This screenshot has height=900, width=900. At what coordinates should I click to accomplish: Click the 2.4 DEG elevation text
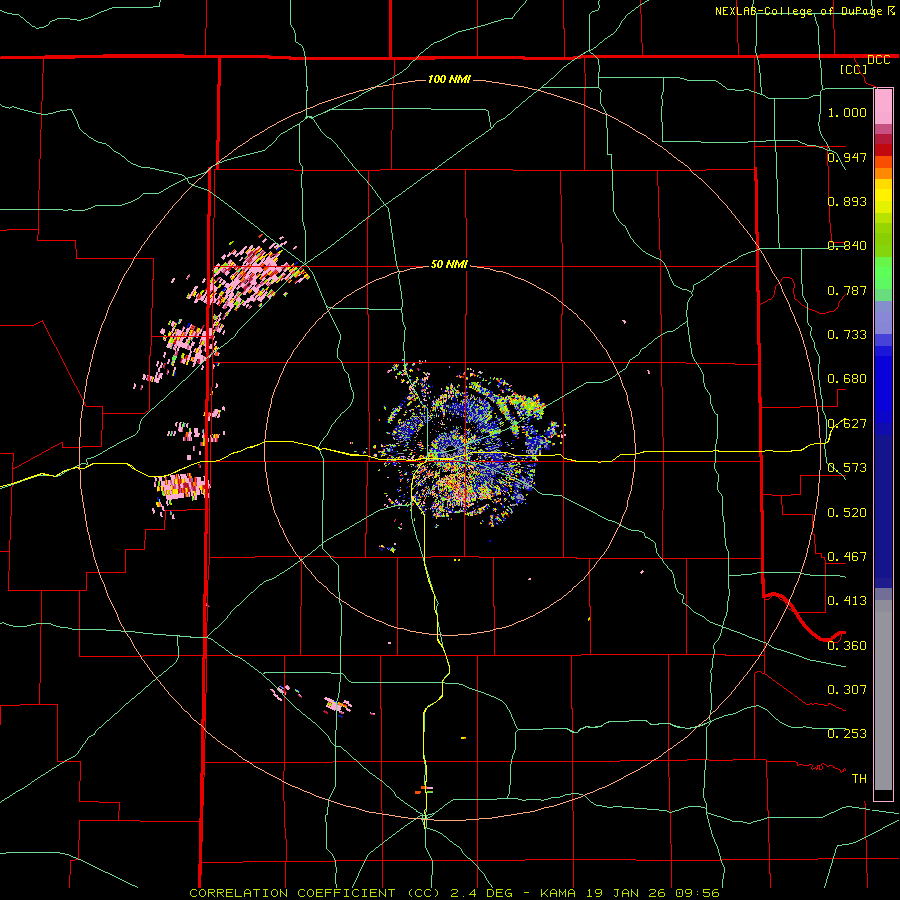[x=480, y=893]
